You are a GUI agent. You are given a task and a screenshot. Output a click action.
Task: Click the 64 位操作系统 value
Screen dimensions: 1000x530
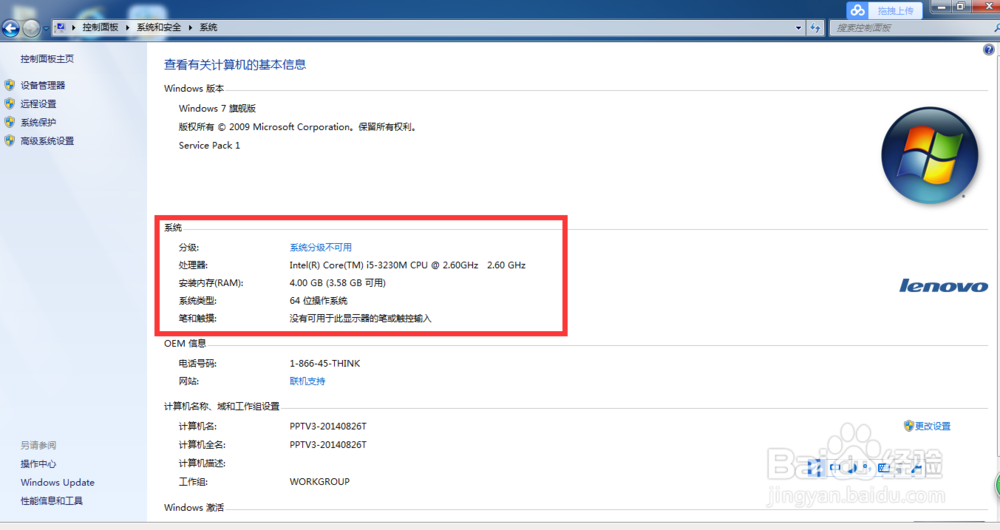pyautogui.click(x=318, y=300)
